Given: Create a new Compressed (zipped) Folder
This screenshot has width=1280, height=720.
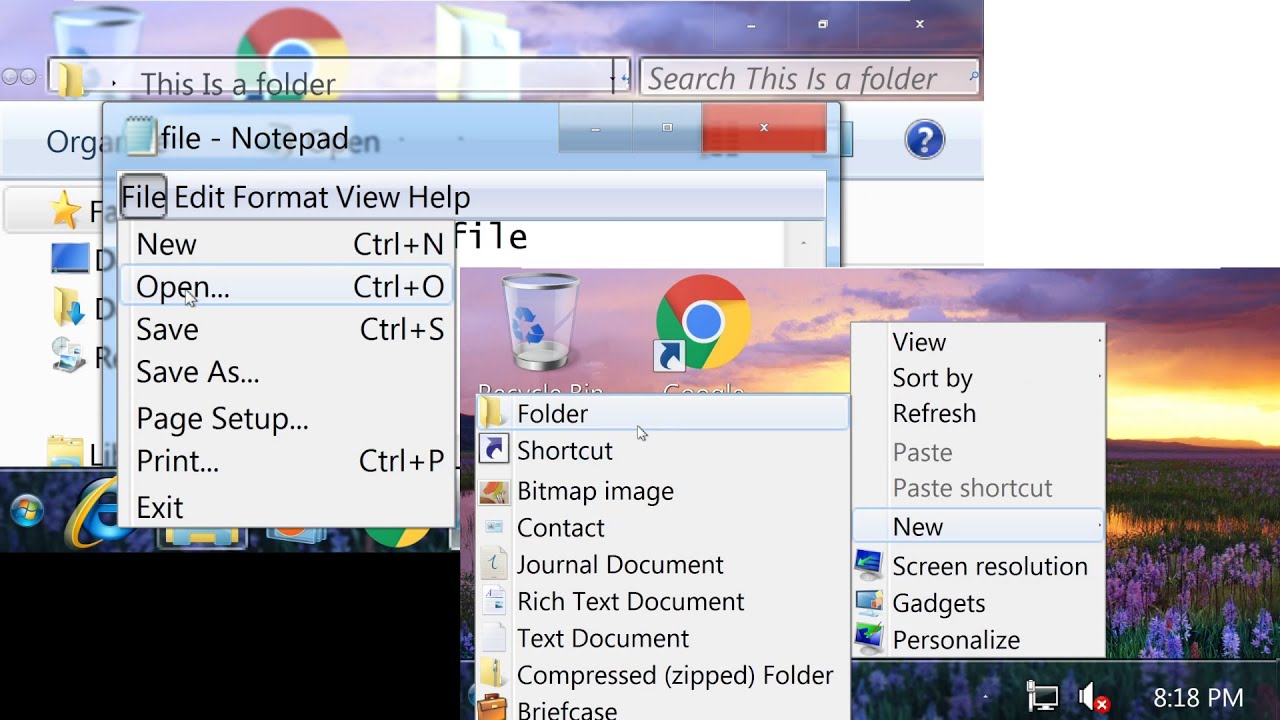Looking at the screenshot, I should (x=662, y=675).
